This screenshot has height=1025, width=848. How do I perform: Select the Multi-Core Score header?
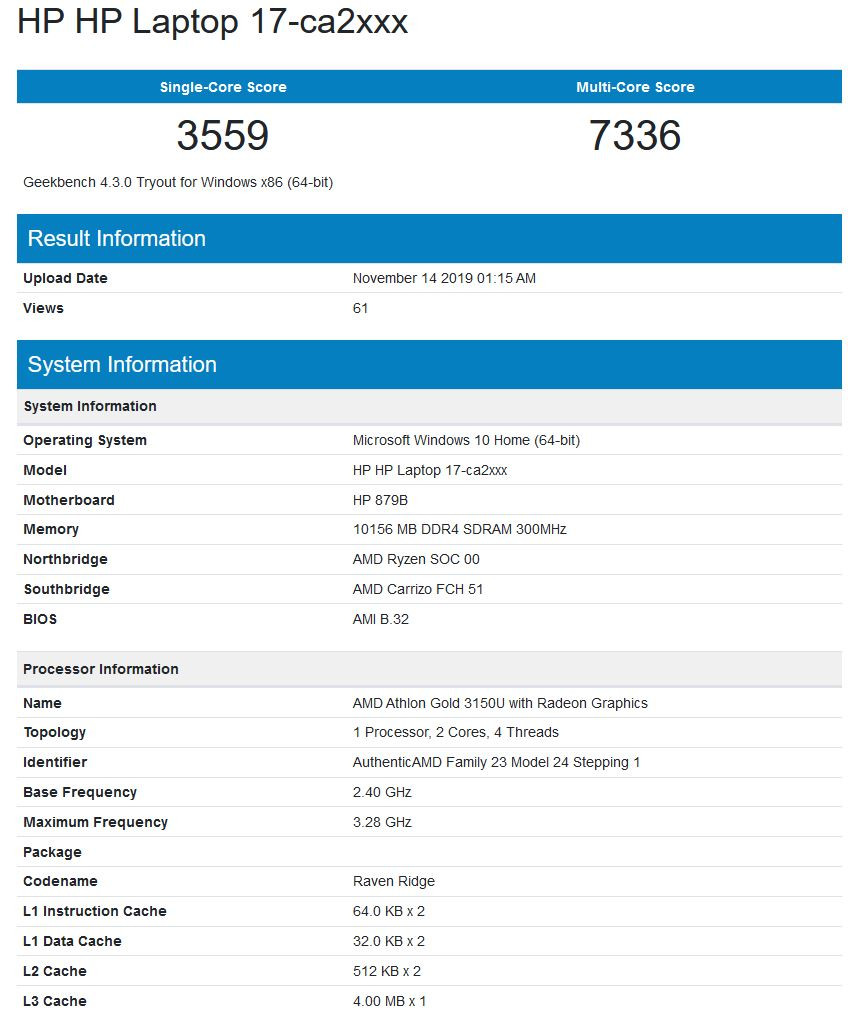click(x=635, y=87)
